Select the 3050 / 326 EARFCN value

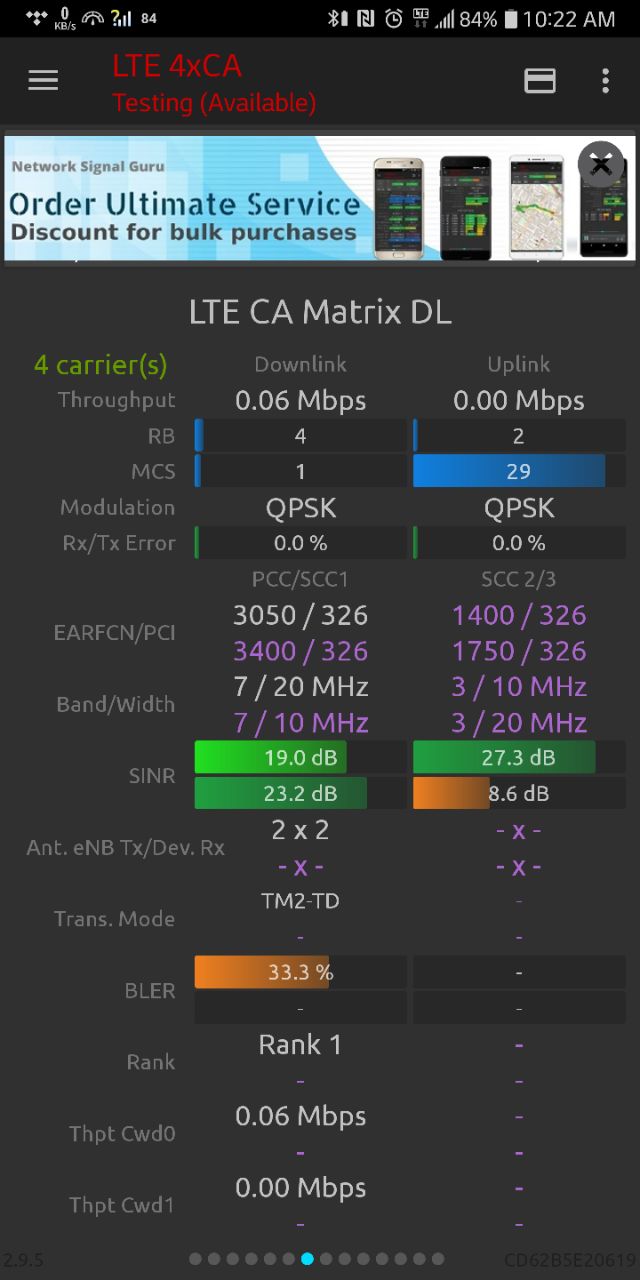point(300,615)
